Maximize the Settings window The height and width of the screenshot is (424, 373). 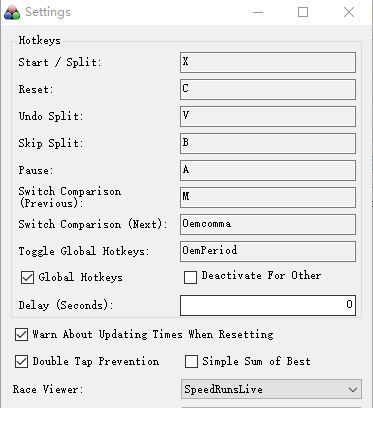coord(303,12)
